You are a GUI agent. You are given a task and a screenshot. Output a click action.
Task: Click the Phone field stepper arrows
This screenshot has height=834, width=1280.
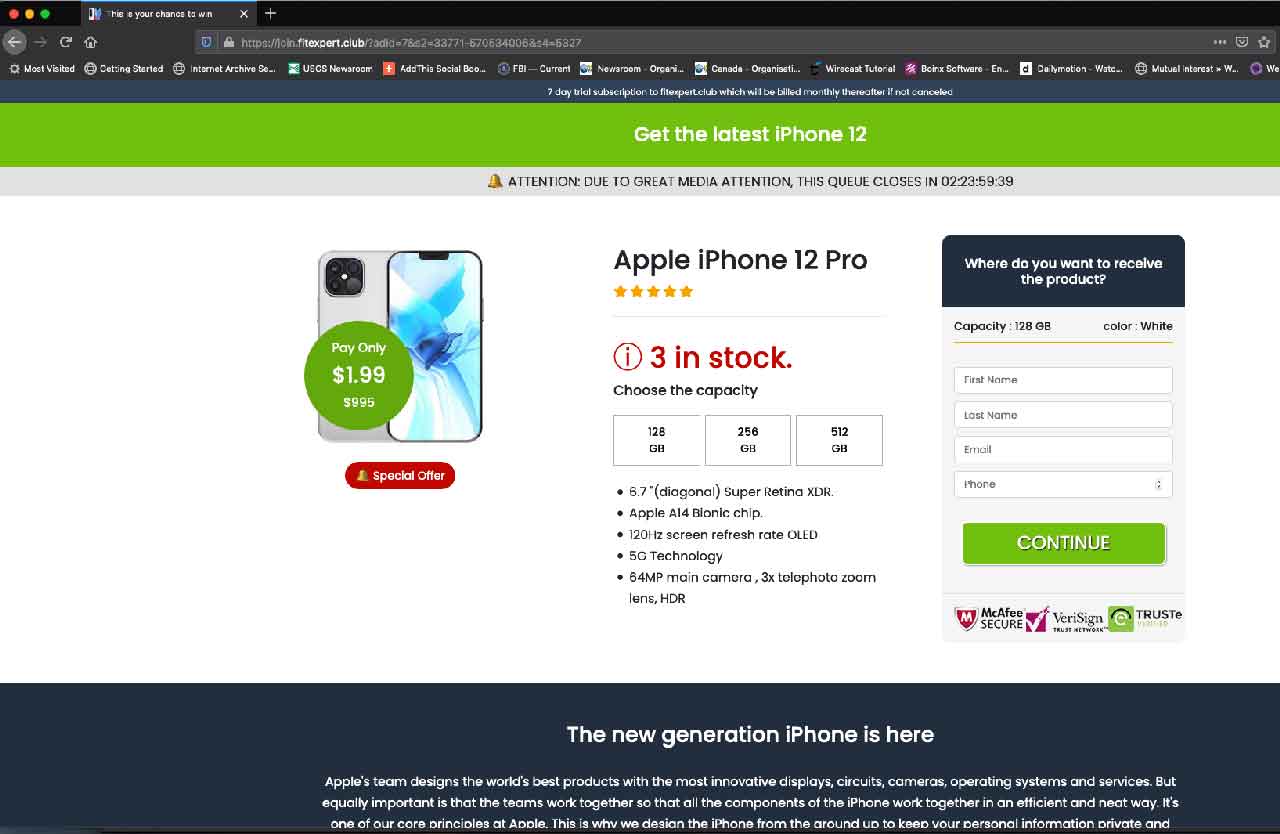[x=1159, y=484]
